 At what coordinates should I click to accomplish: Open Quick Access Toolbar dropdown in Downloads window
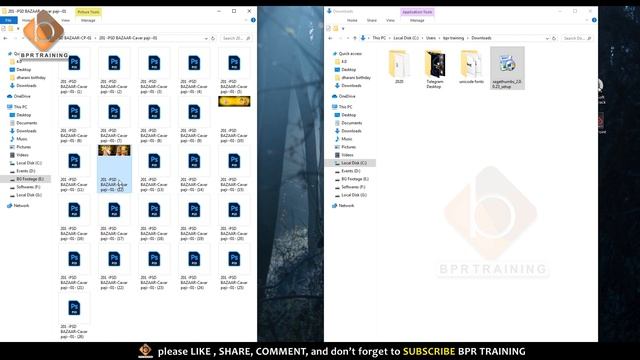343,29
